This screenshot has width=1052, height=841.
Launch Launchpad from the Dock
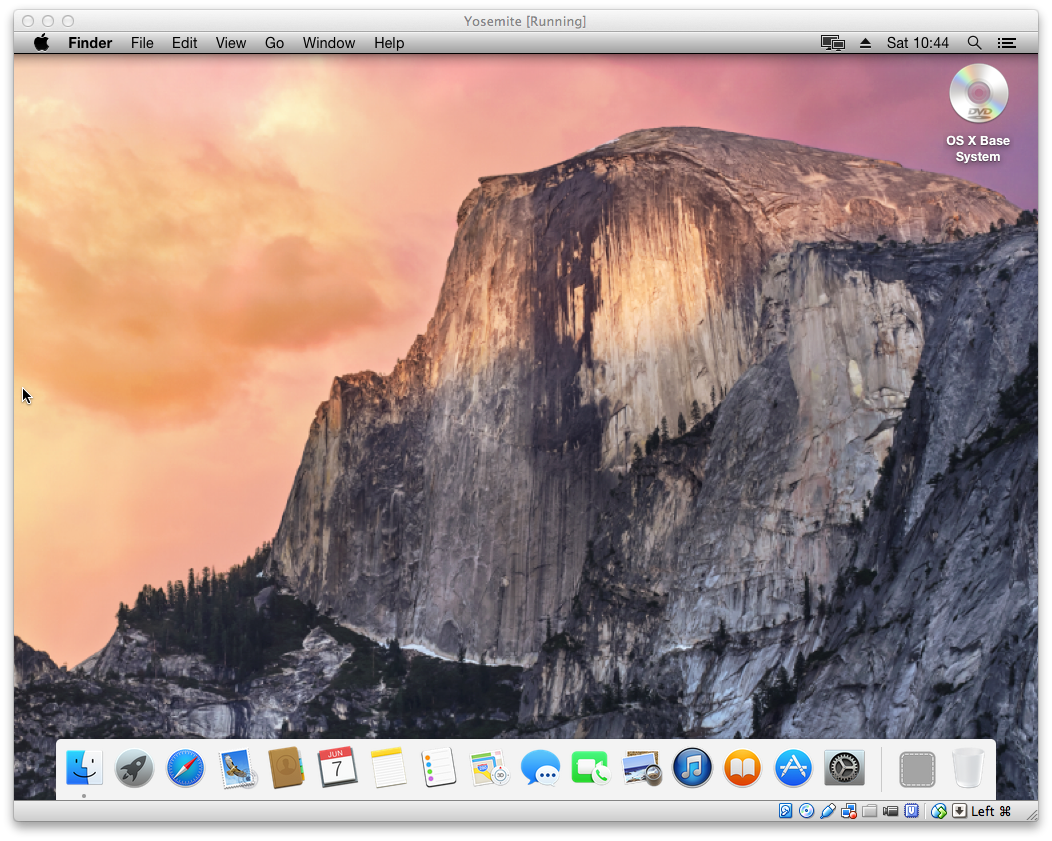click(133, 768)
